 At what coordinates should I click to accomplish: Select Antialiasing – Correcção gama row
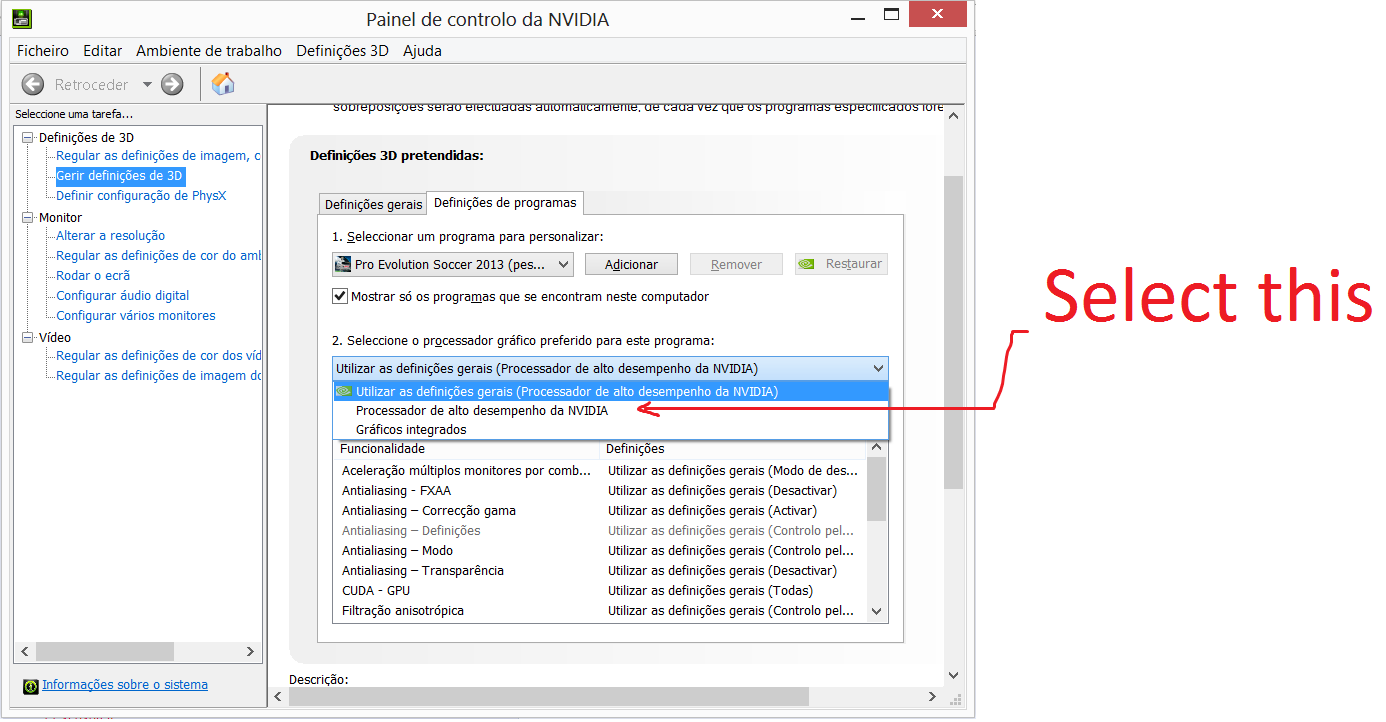coord(600,511)
